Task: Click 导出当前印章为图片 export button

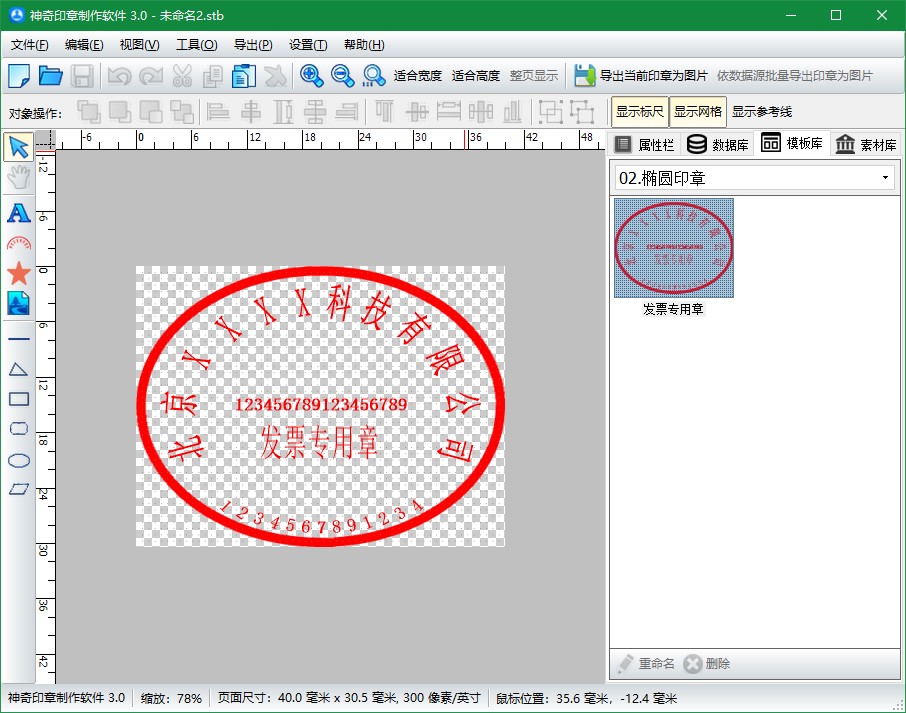Action: (641, 75)
